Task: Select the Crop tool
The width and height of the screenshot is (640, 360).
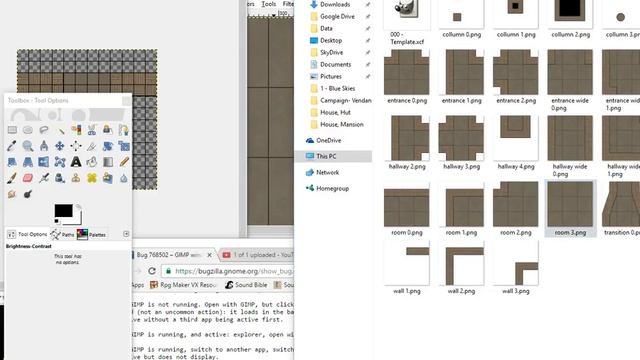Action: coord(92,146)
